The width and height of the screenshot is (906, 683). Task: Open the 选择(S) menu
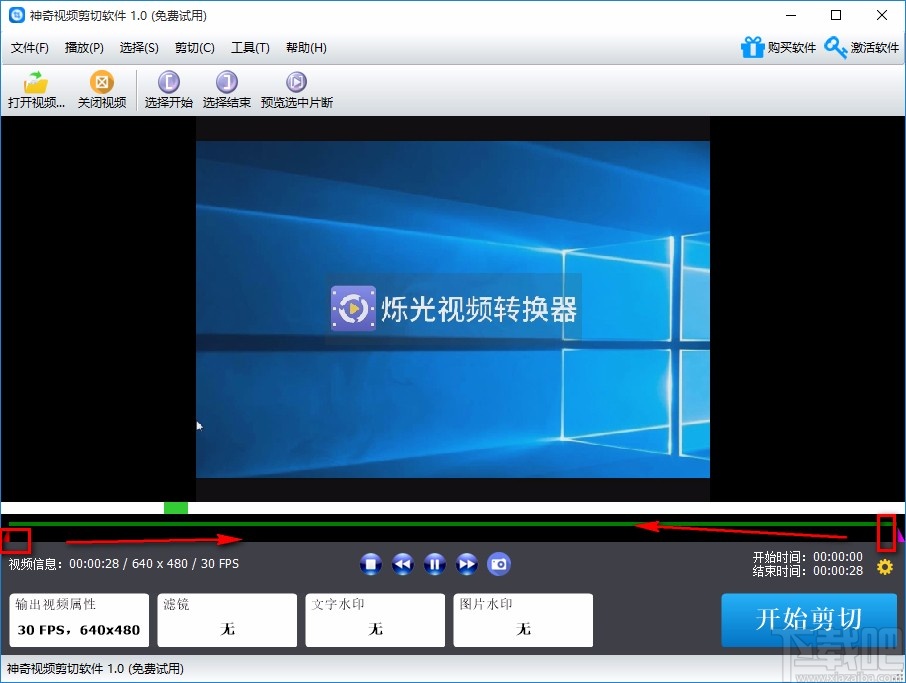click(139, 48)
